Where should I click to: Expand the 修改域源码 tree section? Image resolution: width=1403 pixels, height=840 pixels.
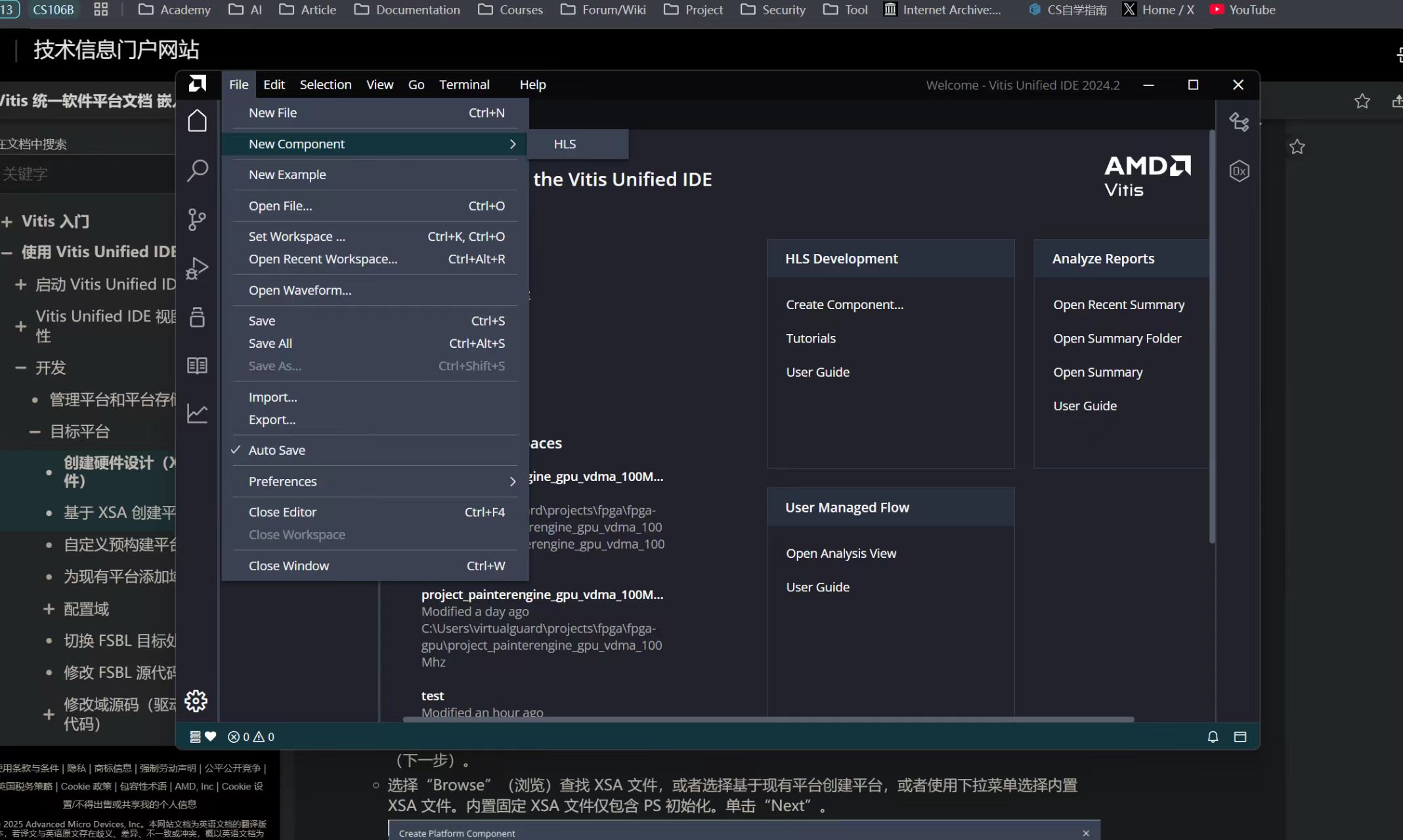(49, 714)
